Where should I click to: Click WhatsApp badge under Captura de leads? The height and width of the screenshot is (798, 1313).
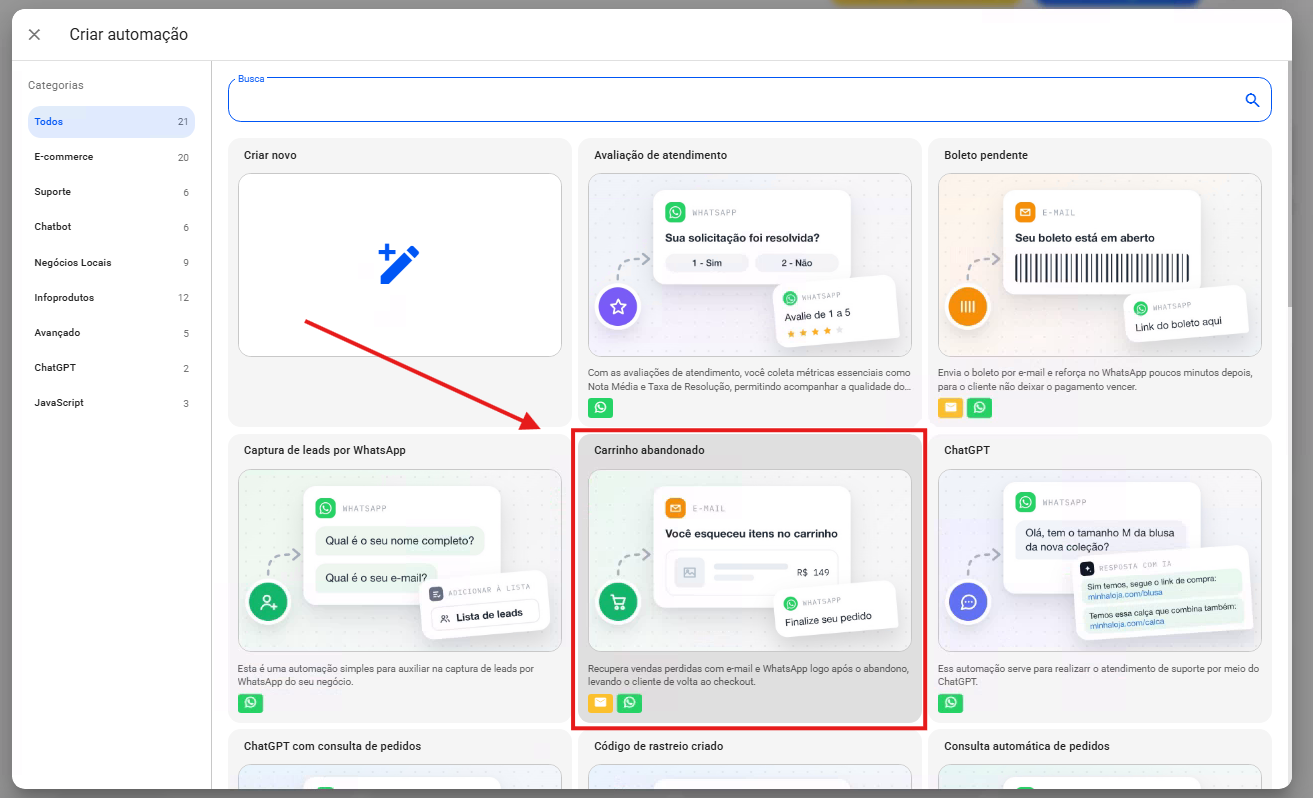pyautogui.click(x=251, y=703)
